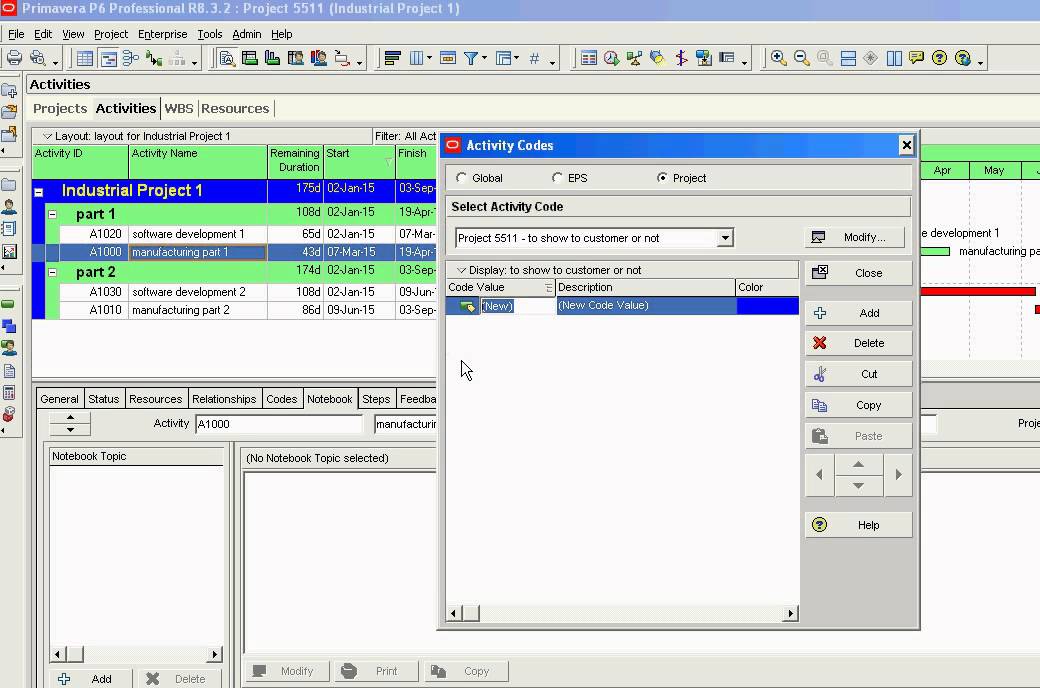The width and height of the screenshot is (1040, 688).
Task: Switch to the Resources top tab
Action: coord(235,108)
